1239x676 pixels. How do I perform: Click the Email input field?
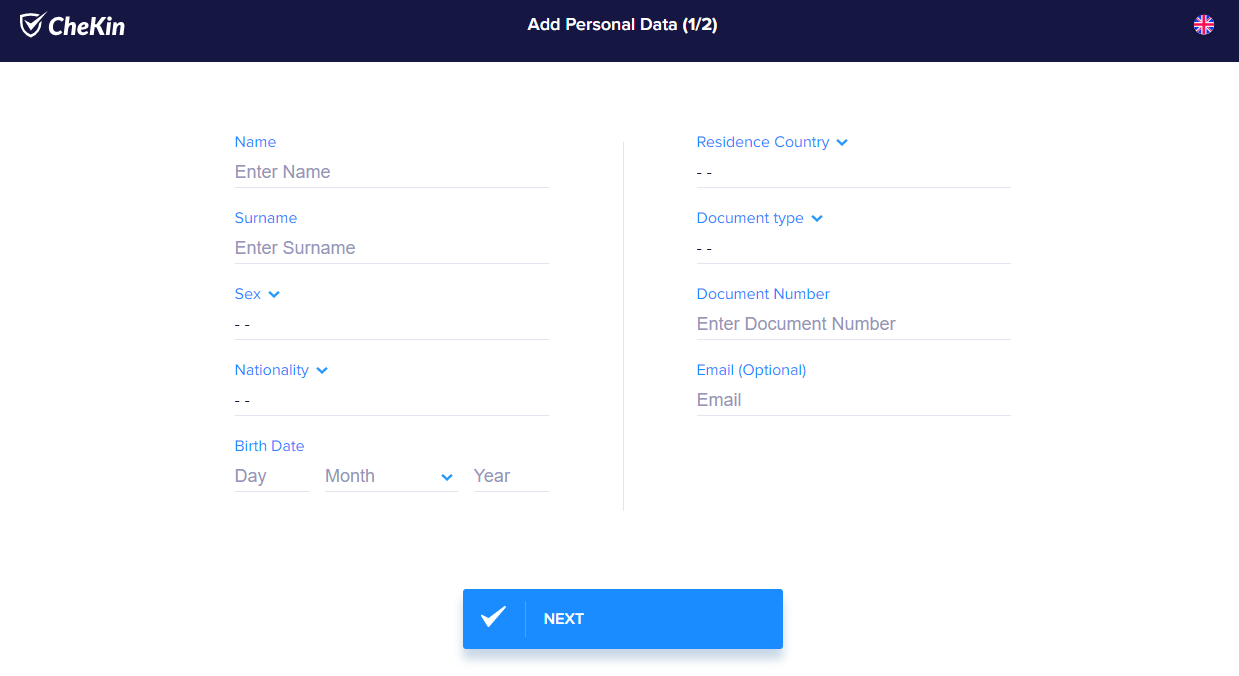click(x=853, y=400)
